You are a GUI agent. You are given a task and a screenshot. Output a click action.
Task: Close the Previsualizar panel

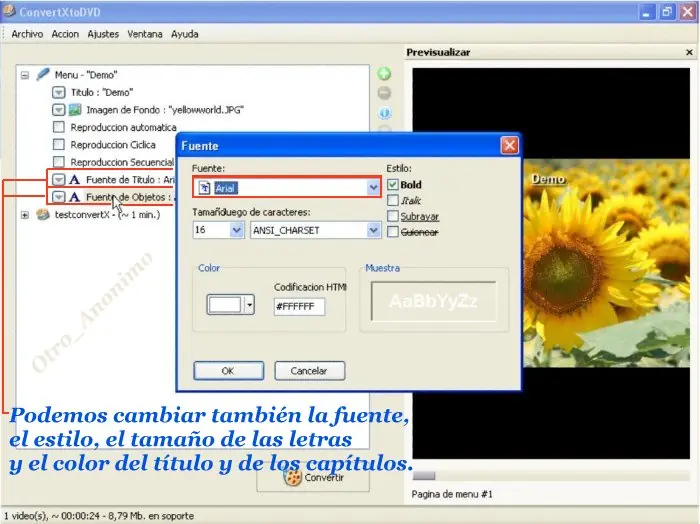[x=689, y=52]
